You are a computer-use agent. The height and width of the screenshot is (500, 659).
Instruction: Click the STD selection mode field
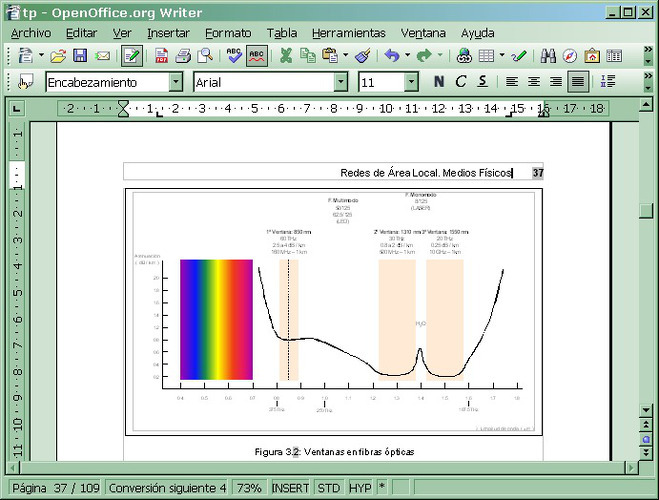click(328, 488)
